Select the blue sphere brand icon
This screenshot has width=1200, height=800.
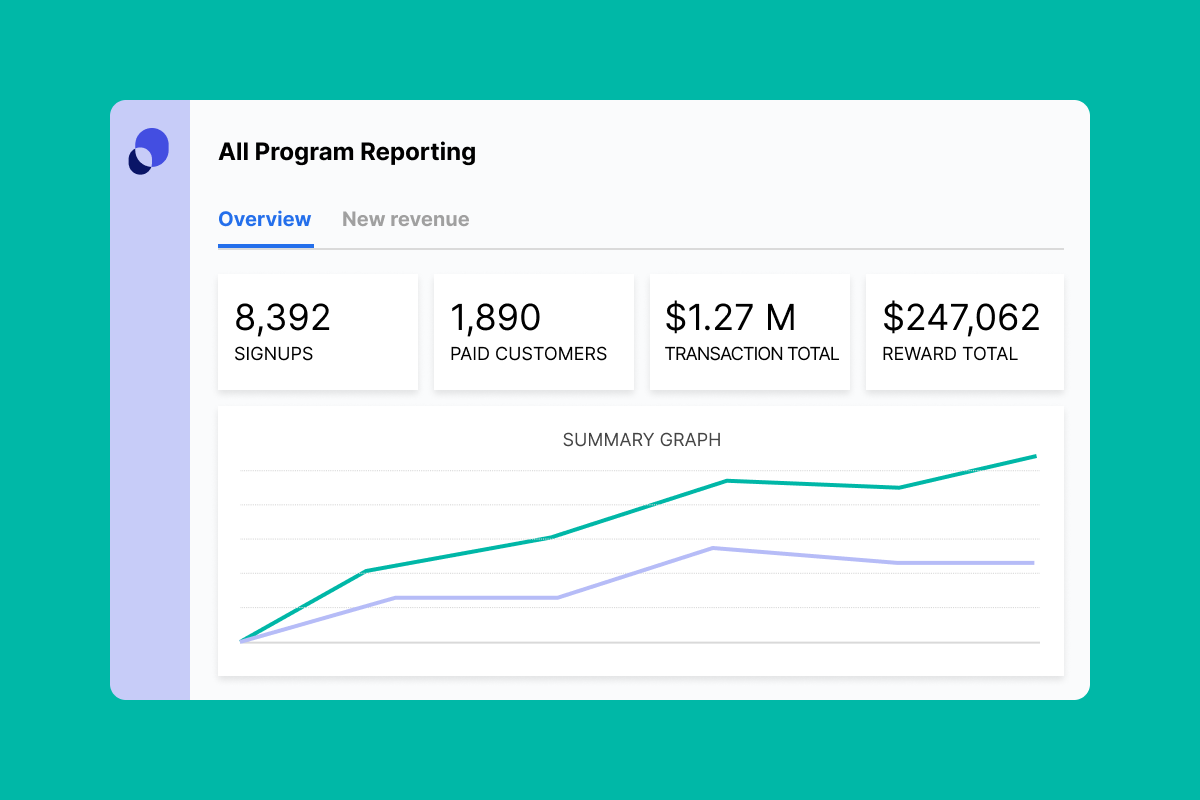coord(148,151)
